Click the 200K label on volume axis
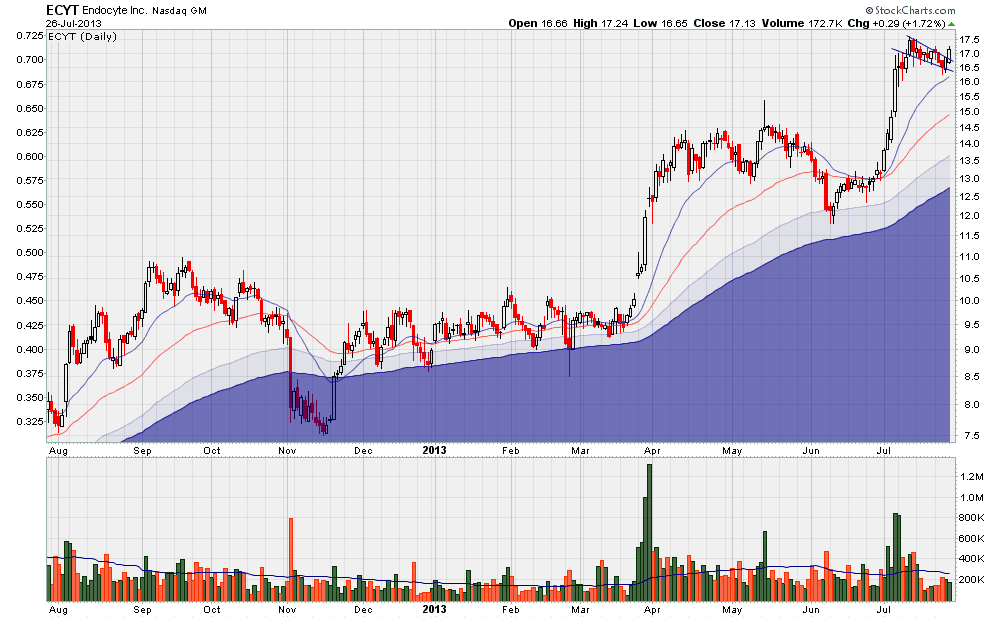 tap(971, 580)
